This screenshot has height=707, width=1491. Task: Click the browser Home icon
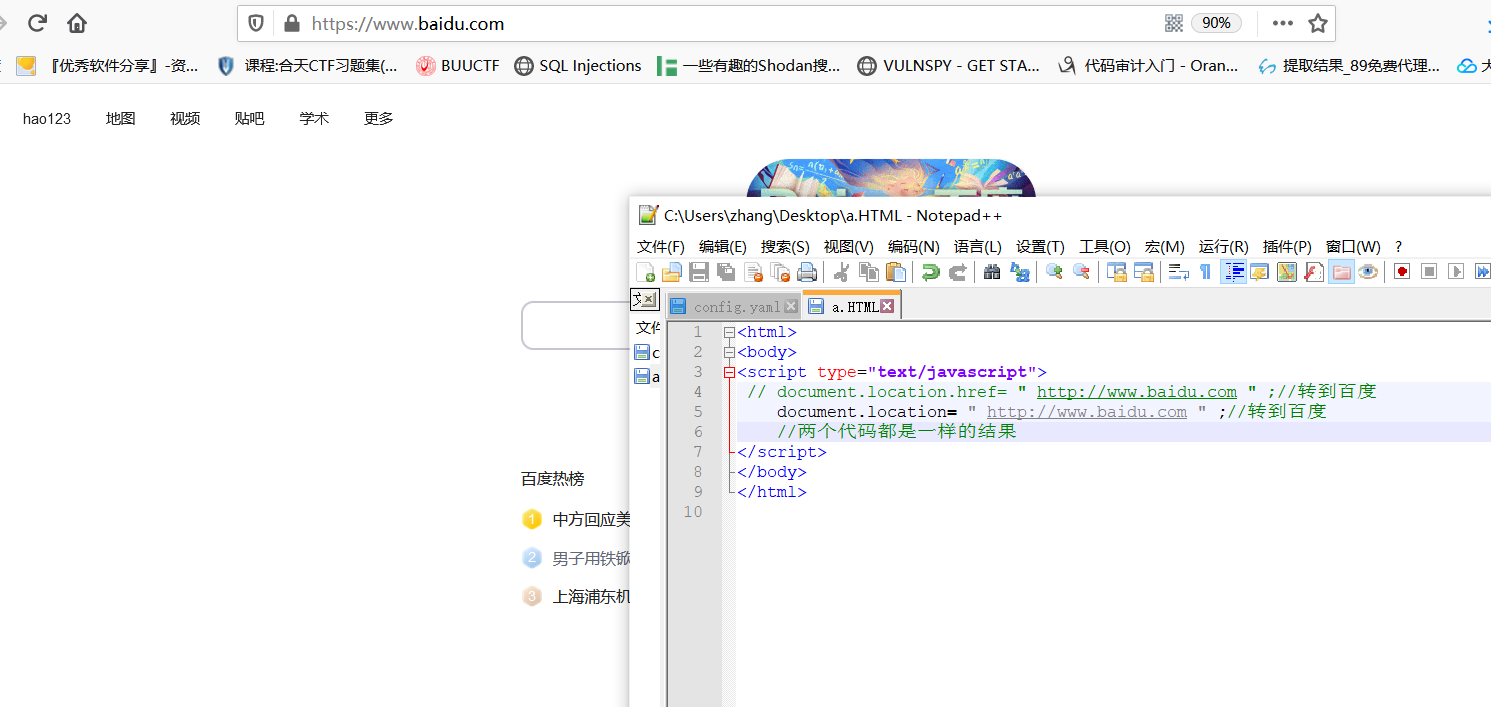click(x=77, y=23)
